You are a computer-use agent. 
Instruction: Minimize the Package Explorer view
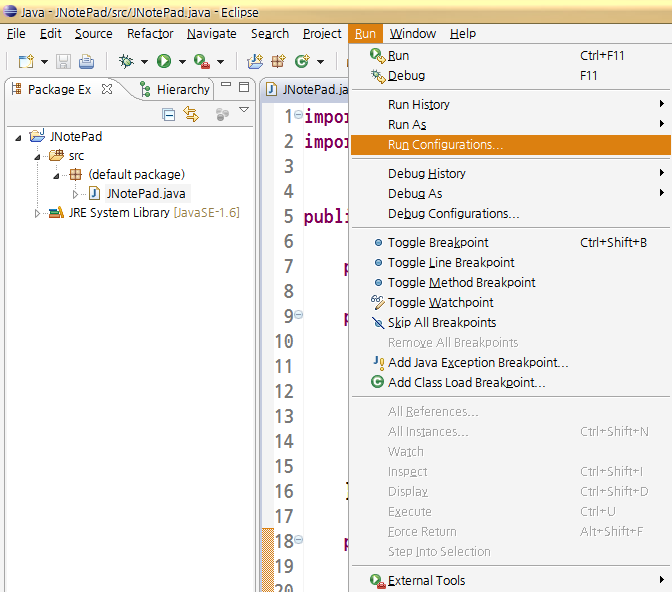pos(226,84)
